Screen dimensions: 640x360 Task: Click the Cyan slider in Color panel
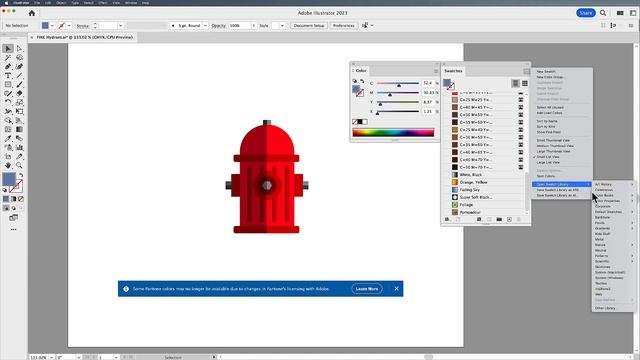[x=398, y=84]
